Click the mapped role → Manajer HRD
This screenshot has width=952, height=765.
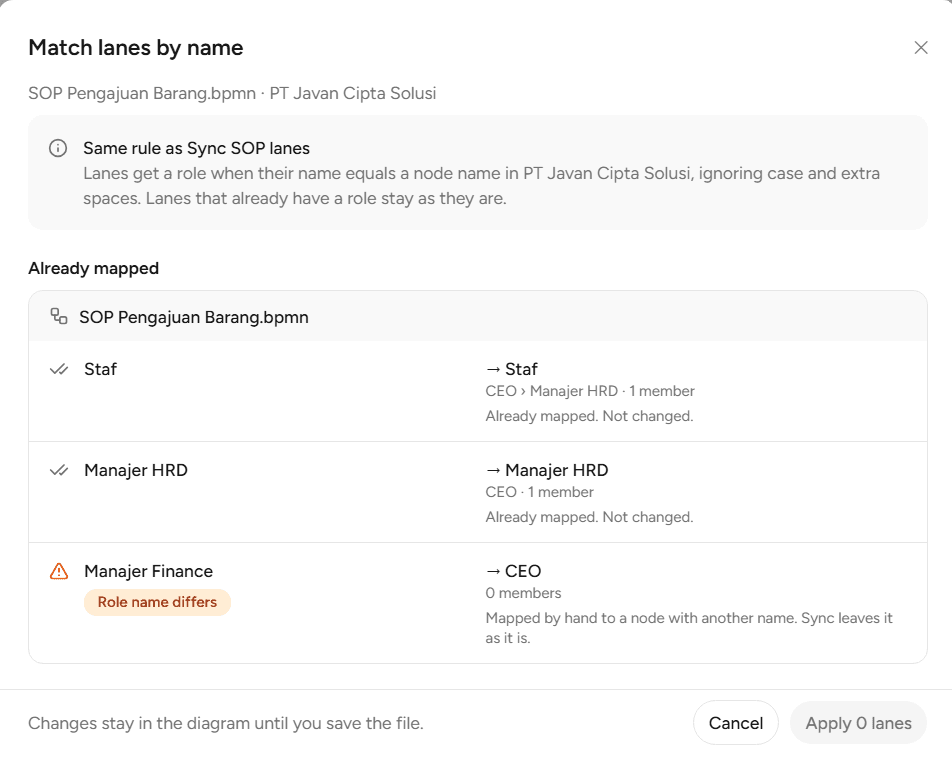pyautogui.click(x=547, y=470)
